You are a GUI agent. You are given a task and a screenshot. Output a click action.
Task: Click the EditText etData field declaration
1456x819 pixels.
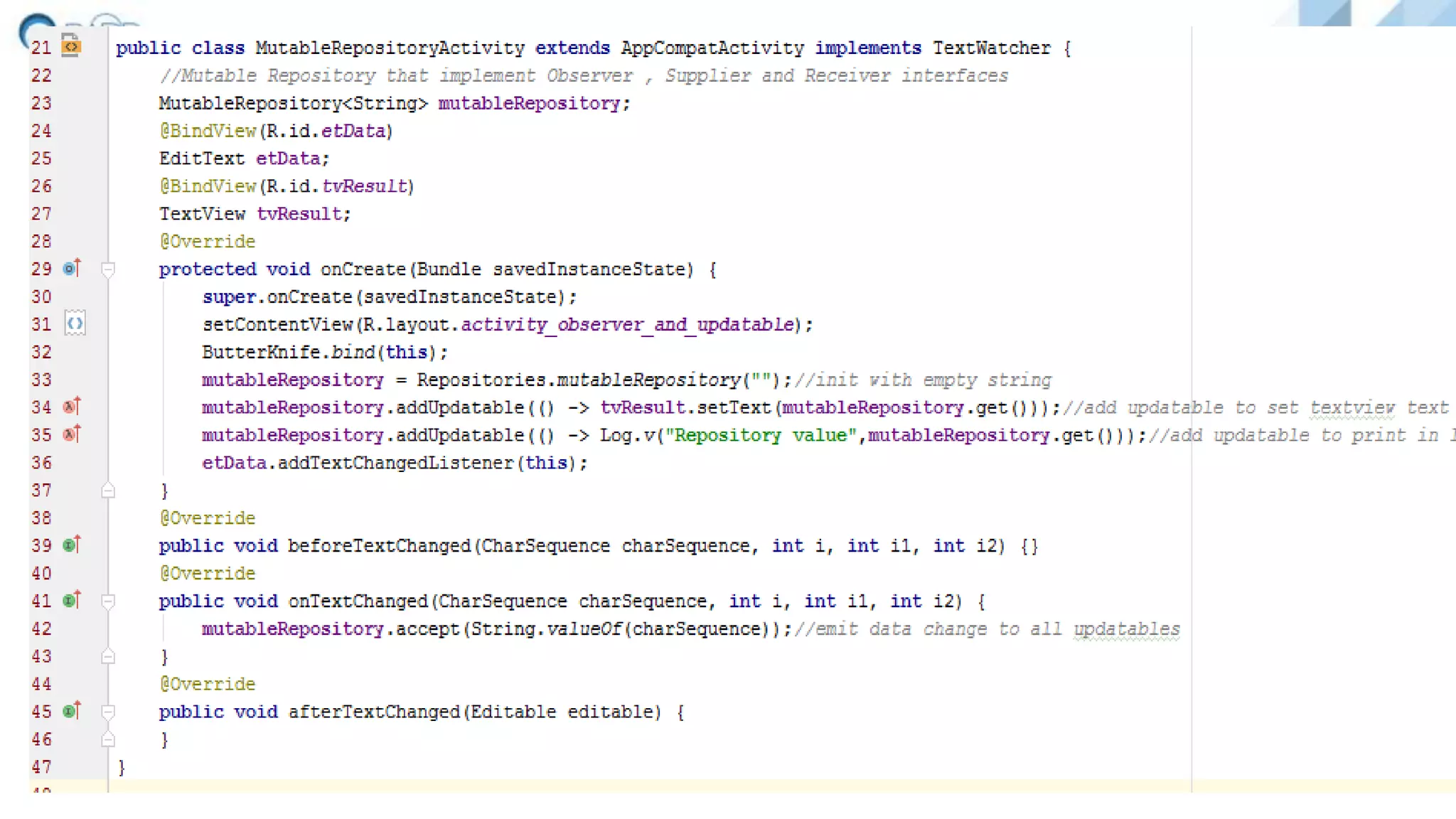pyautogui.click(x=245, y=159)
